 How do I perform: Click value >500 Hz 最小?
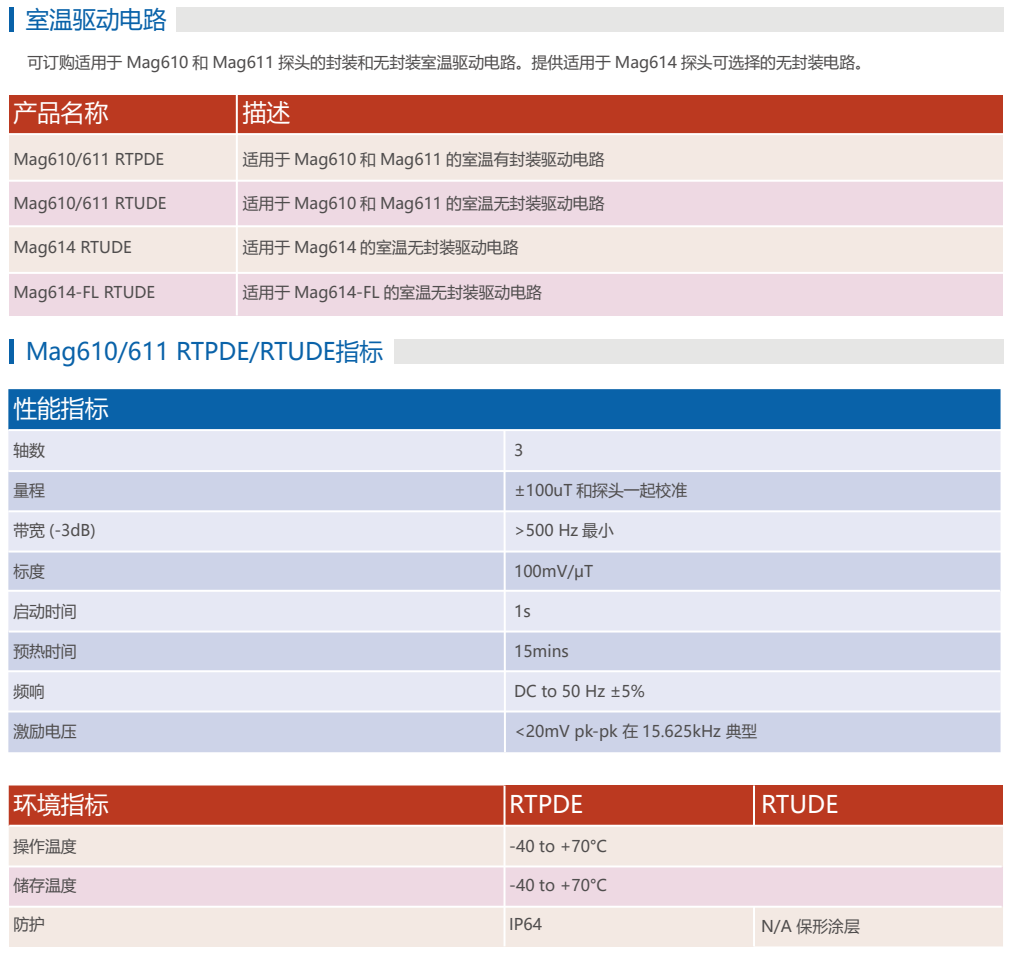pyautogui.click(x=564, y=530)
